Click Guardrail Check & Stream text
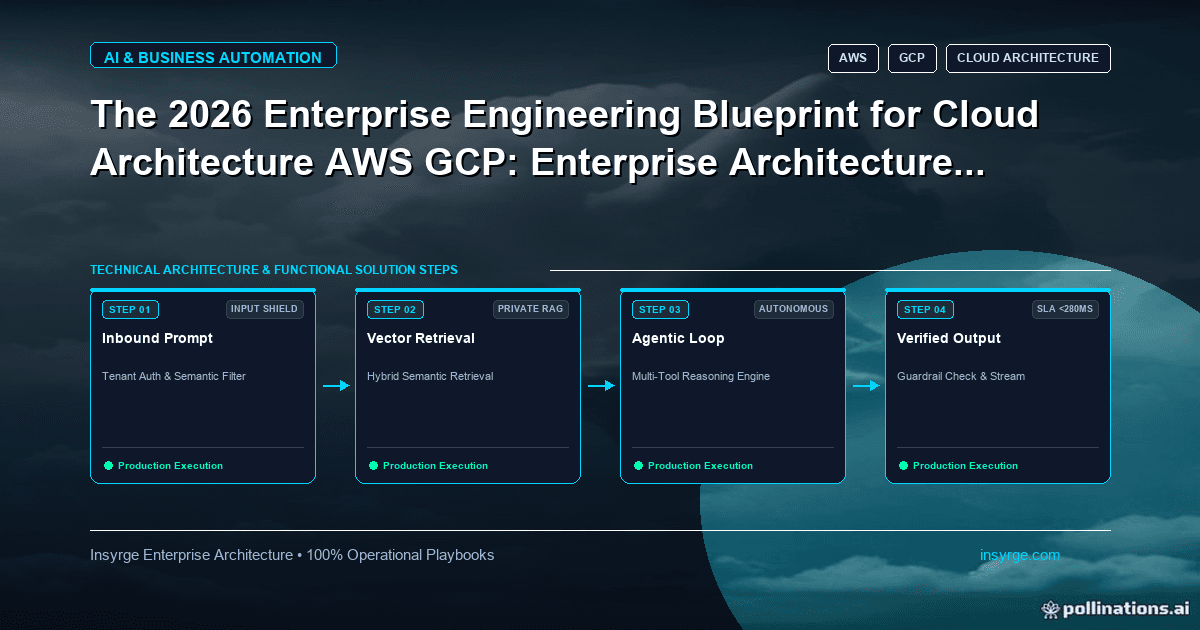1200x630 pixels. [961, 377]
